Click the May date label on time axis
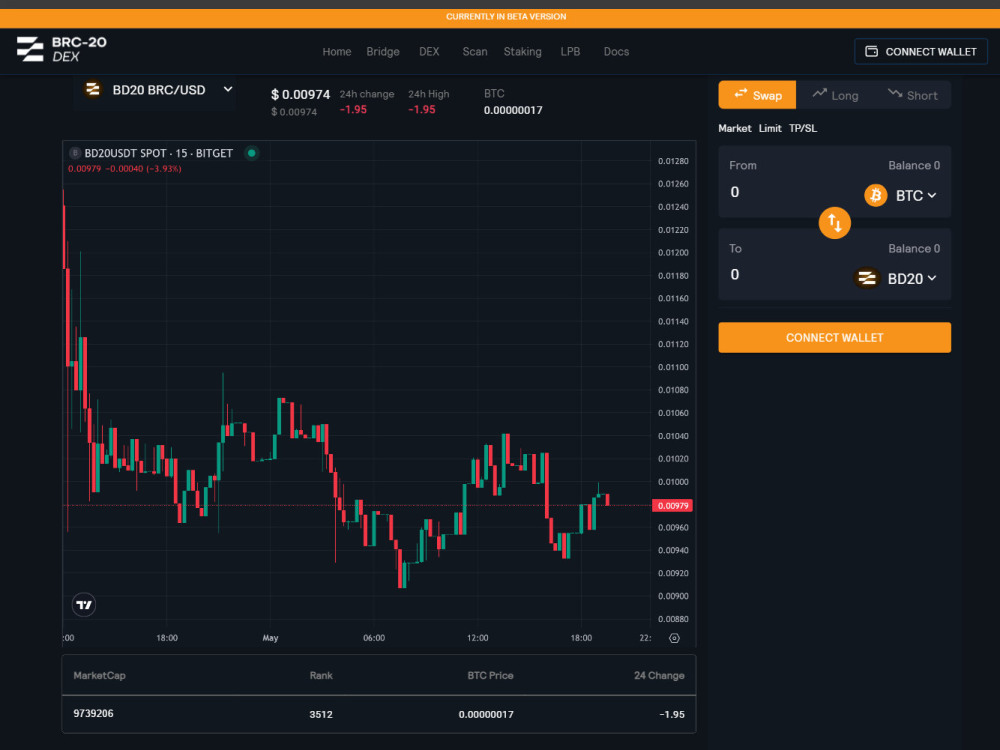The width and height of the screenshot is (1000, 750). pyautogui.click(x=270, y=638)
